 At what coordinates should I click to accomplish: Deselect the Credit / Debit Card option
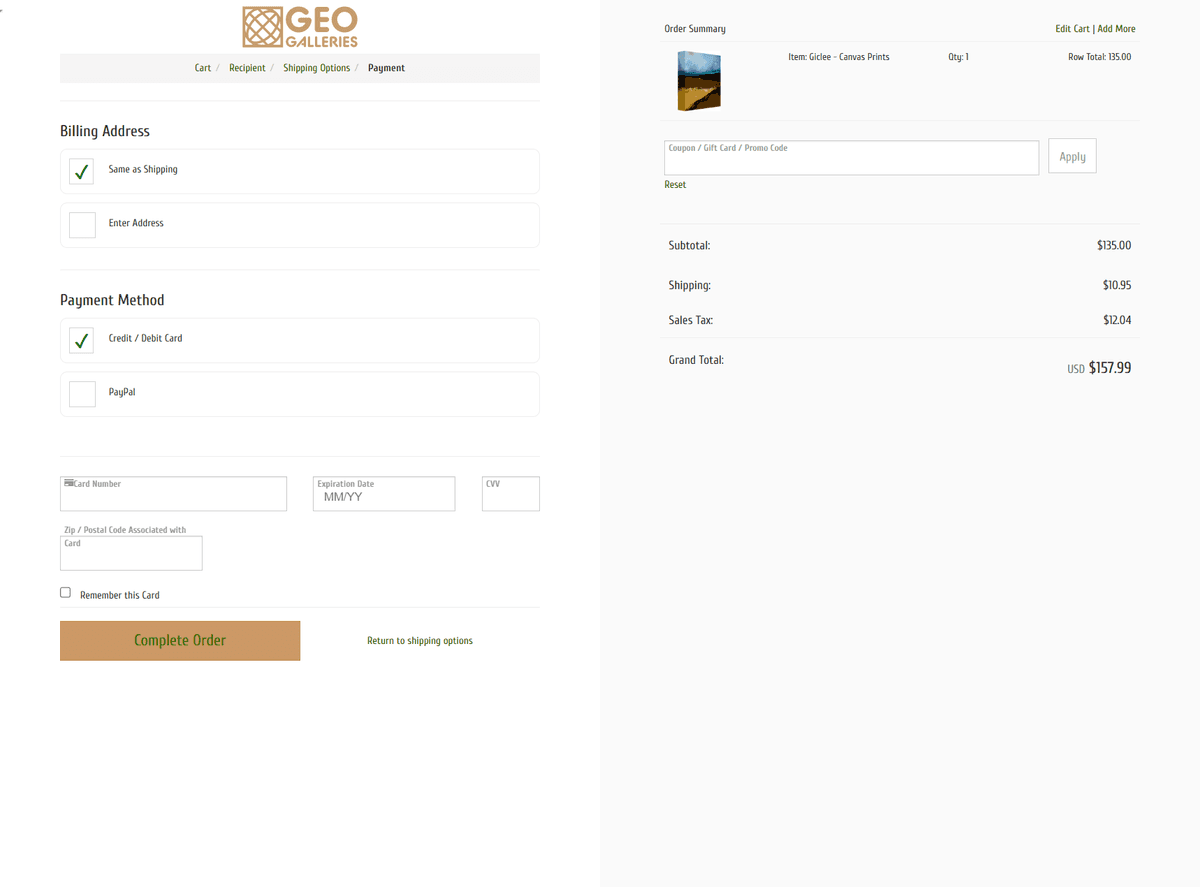[81, 340]
